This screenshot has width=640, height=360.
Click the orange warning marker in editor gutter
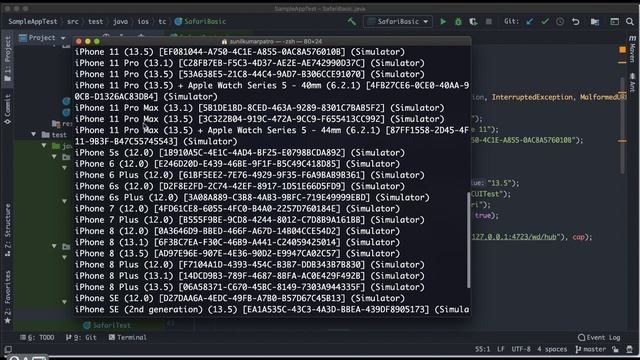click(622, 50)
